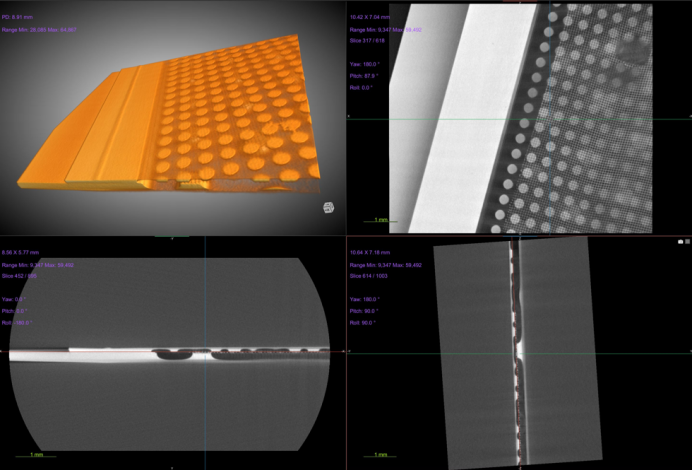Click the Pitch: 90.0° value in bottom-right pane
This screenshot has height=470, width=693.
click(x=364, y=311)
